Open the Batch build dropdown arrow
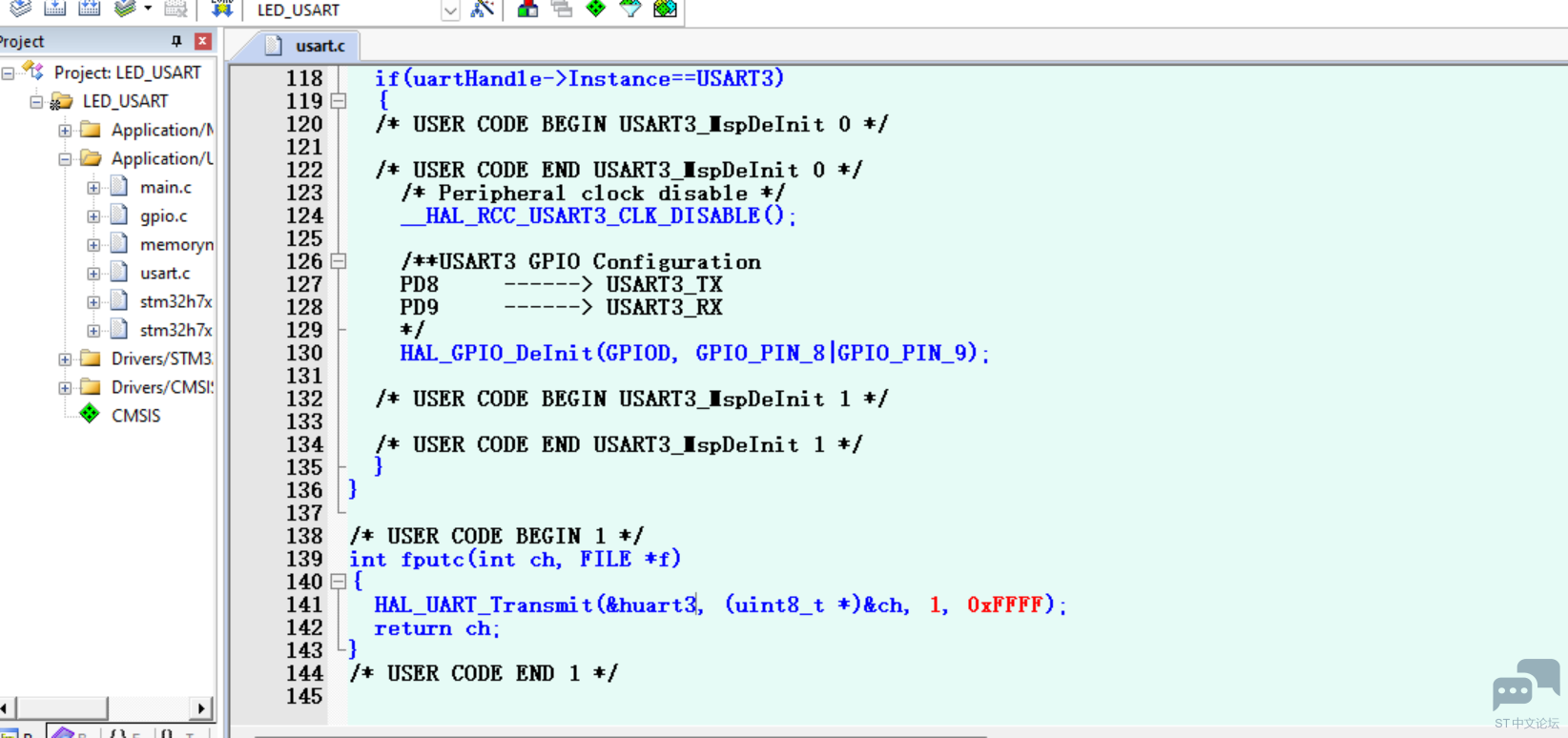This screenshot has width=1568, height=738. tap(148, 9)
